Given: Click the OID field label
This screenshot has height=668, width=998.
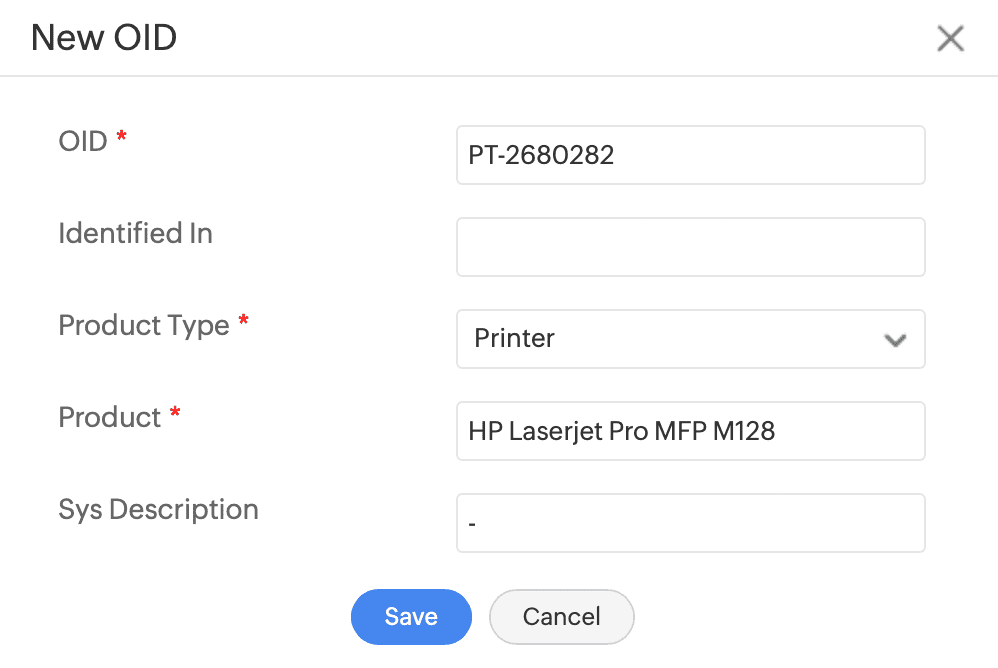Looking at the screenshot, I should (x=83, y=141).
